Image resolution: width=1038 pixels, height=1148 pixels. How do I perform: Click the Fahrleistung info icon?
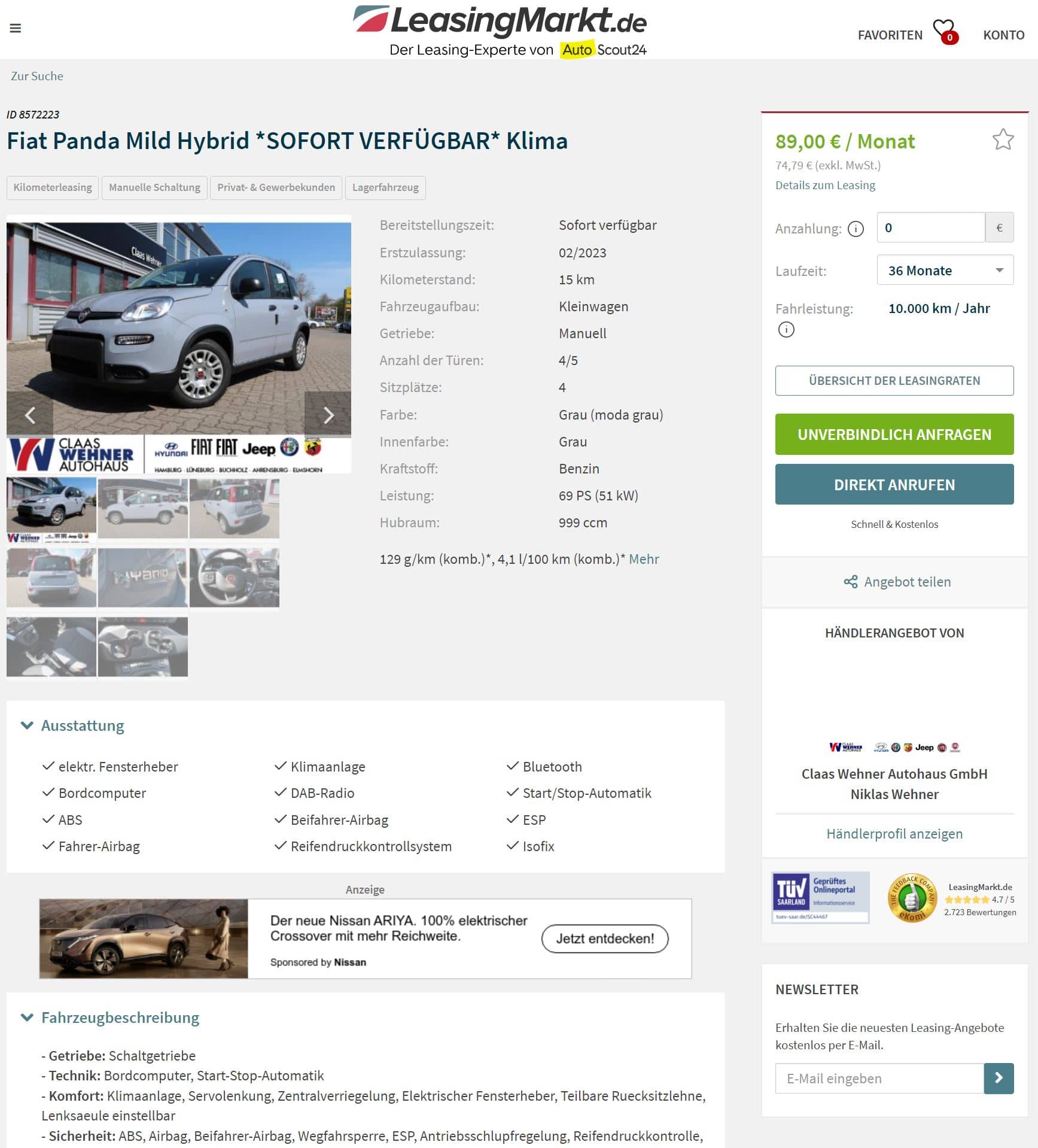(786, 330)
